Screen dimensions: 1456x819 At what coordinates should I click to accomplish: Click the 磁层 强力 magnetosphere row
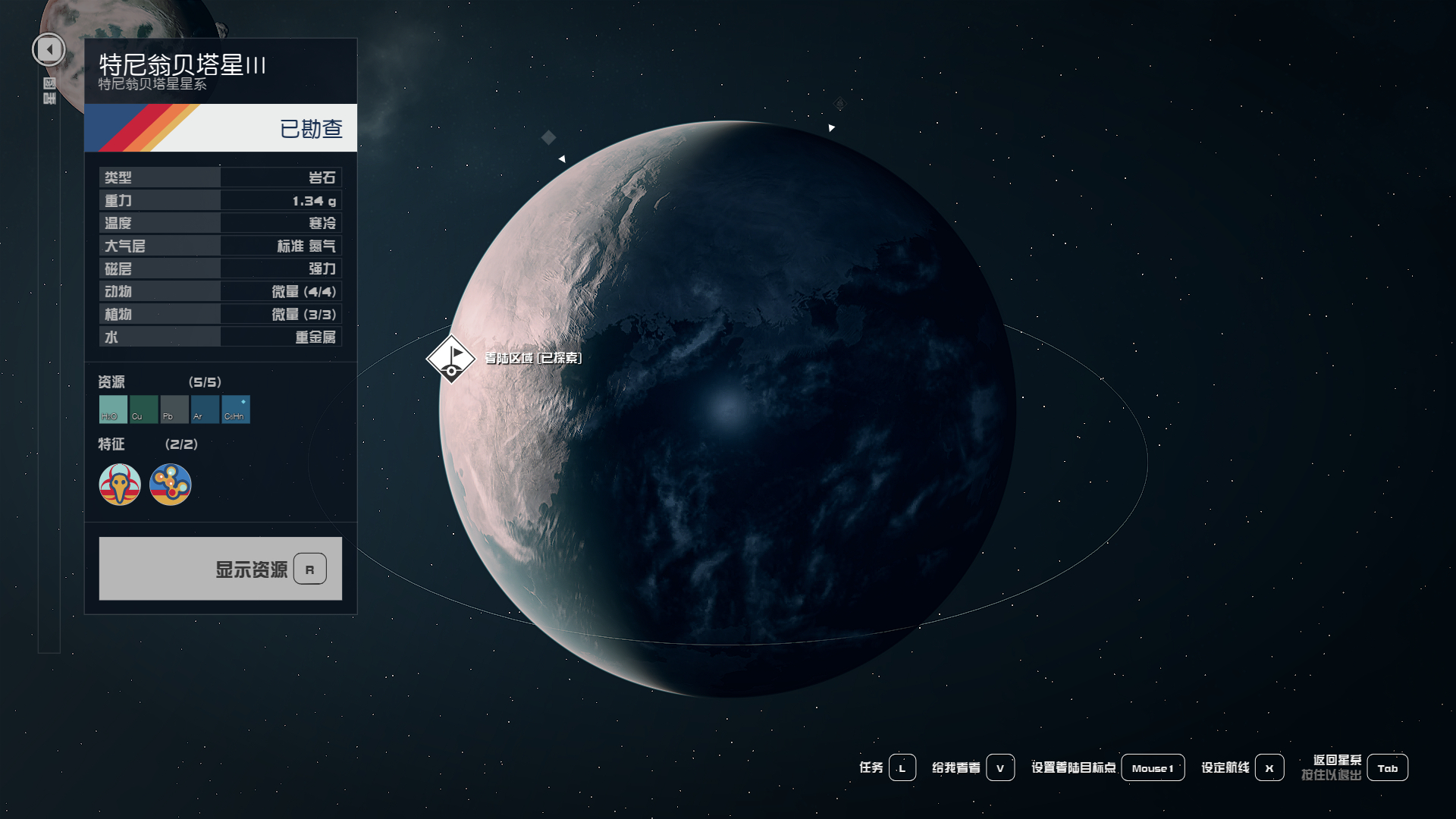(x=221, y=268)
